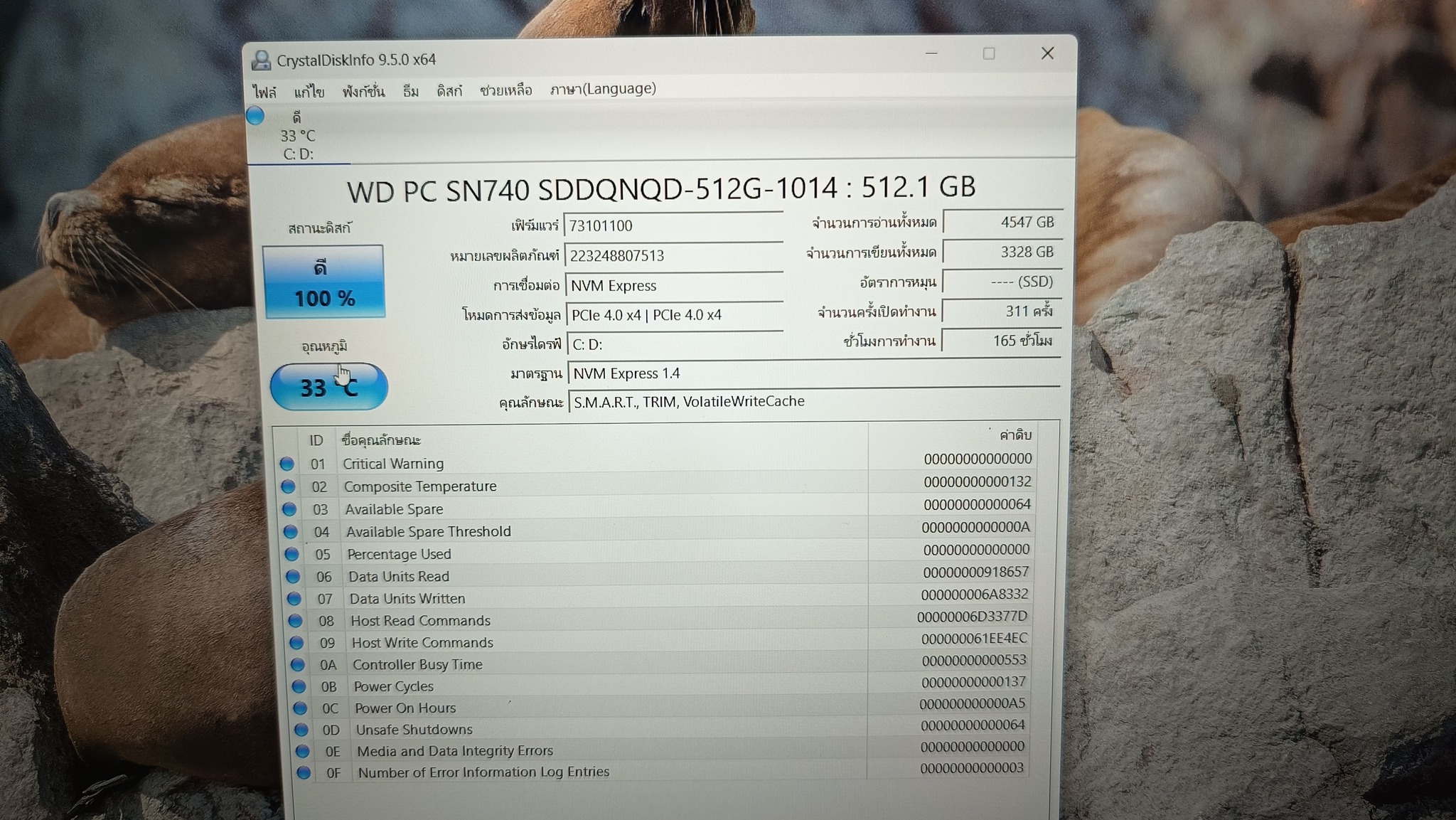Click the Composite Temperature status circle icon

(288, 487)
